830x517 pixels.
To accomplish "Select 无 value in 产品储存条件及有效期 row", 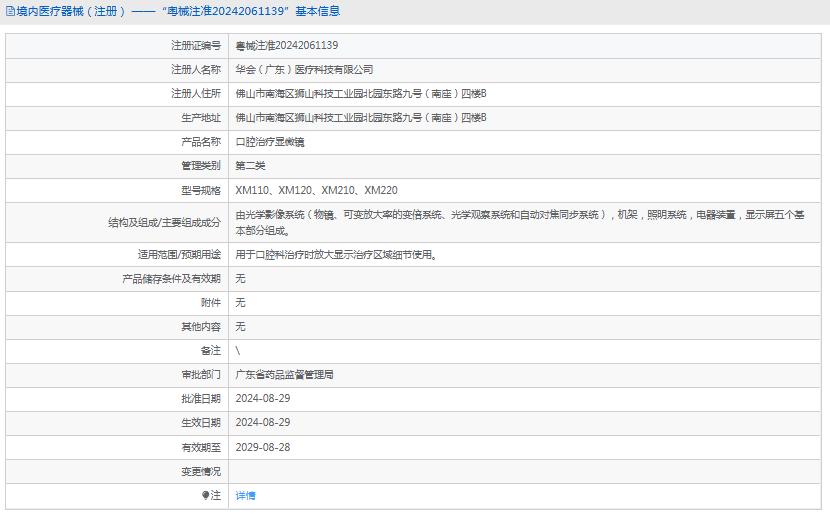I will 240,279.
